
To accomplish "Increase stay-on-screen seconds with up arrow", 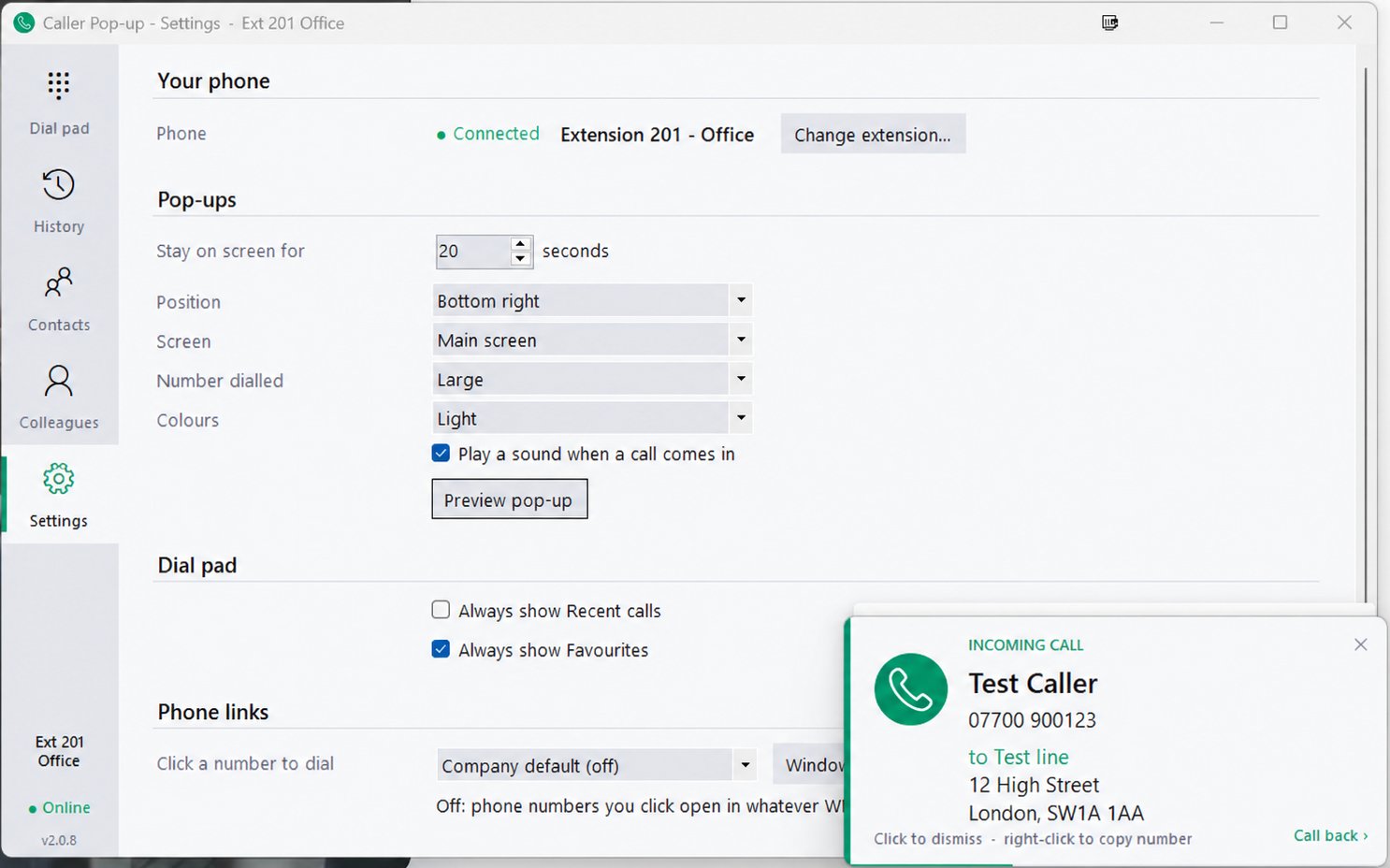I will 521,243.
